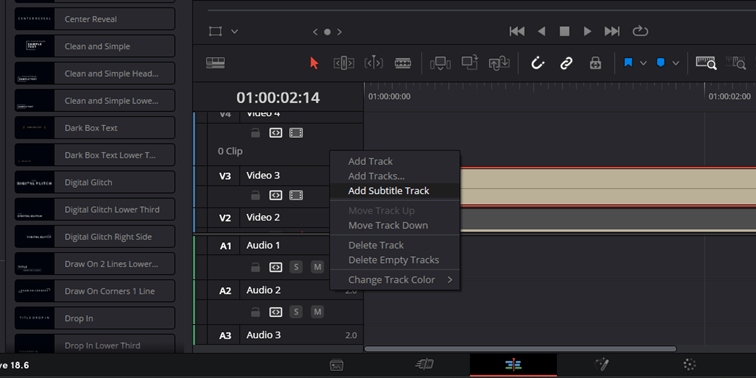Lock the Video 3 track
The image size is (756, 378).
point(256,195)
